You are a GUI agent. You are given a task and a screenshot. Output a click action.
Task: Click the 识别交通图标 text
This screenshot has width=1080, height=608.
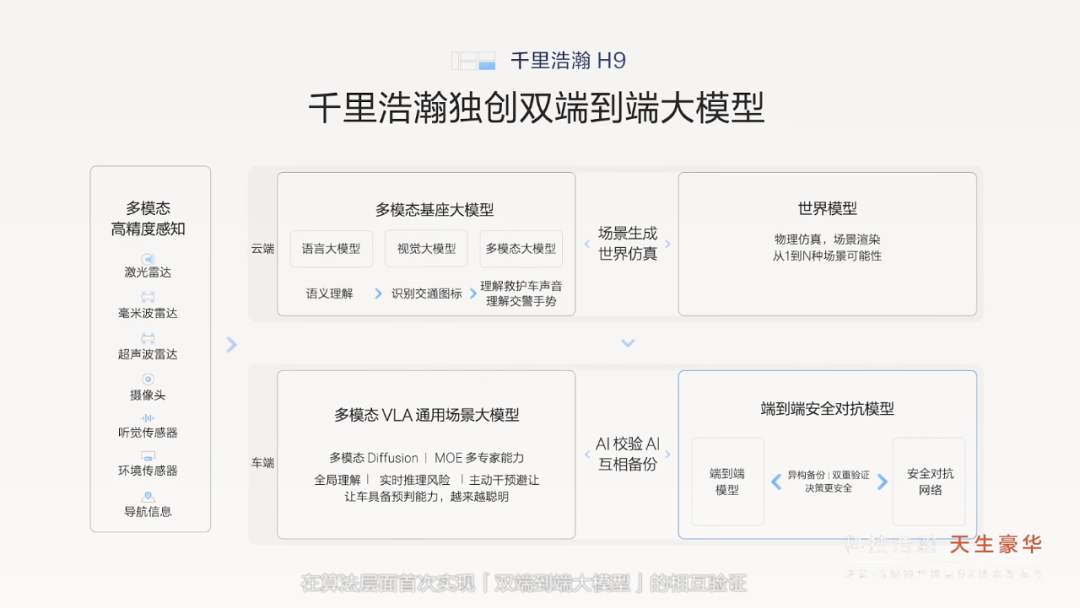pos(426,293)
